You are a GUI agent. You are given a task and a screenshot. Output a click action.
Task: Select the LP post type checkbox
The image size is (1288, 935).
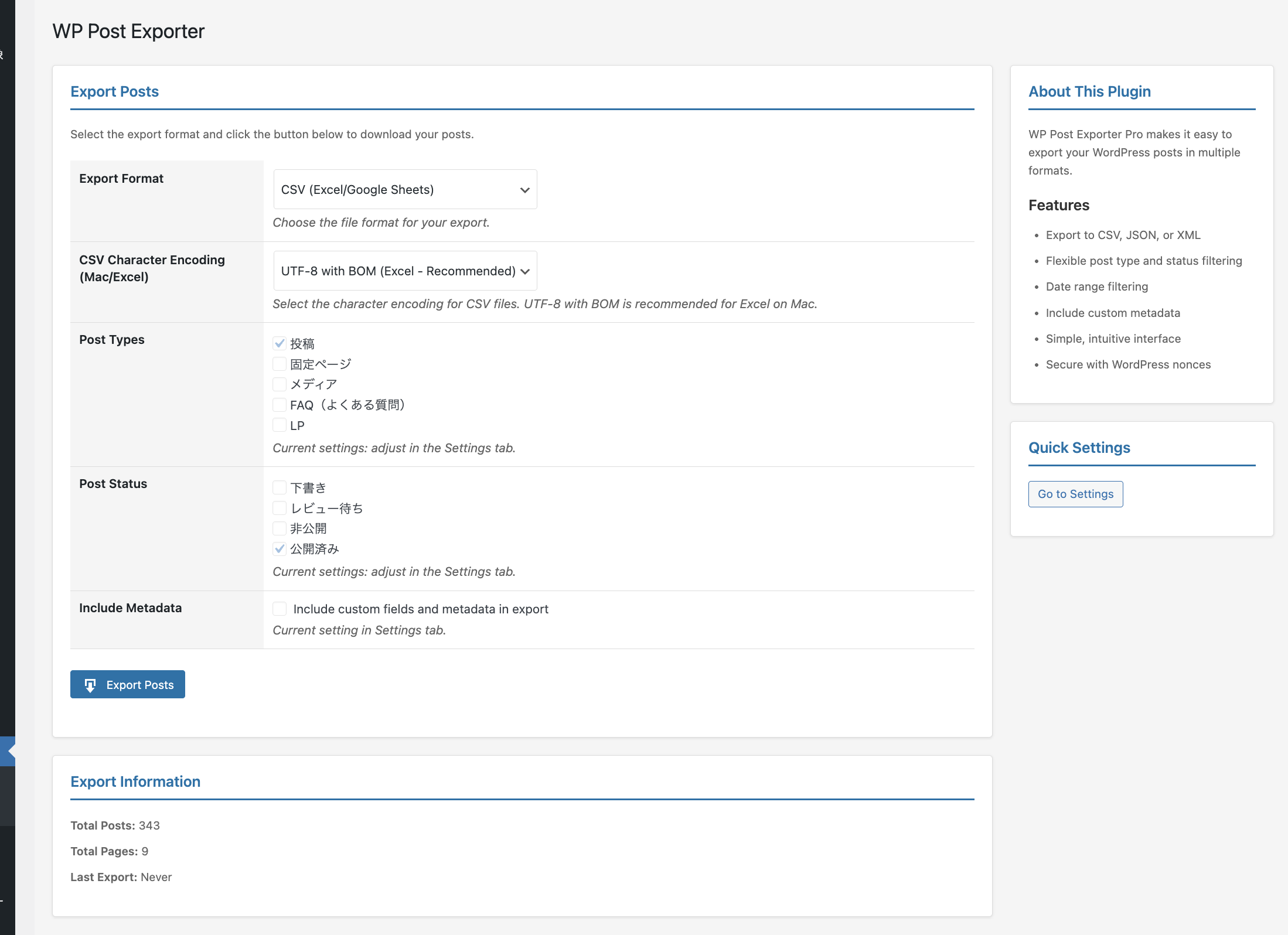(x=280, y=425)
